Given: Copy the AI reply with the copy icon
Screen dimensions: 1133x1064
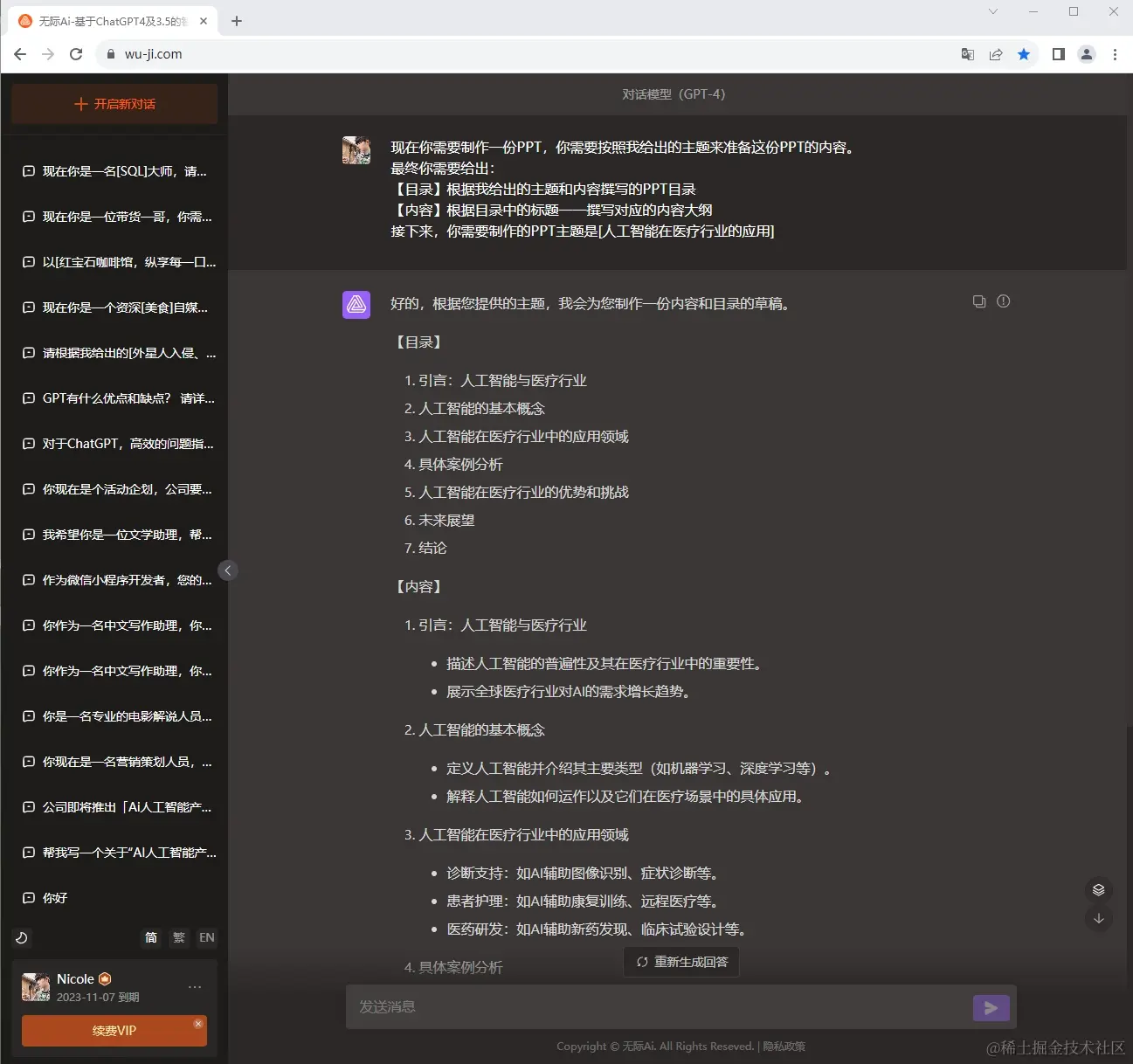Looking at the screenshot, I should (x=979, y=301).
